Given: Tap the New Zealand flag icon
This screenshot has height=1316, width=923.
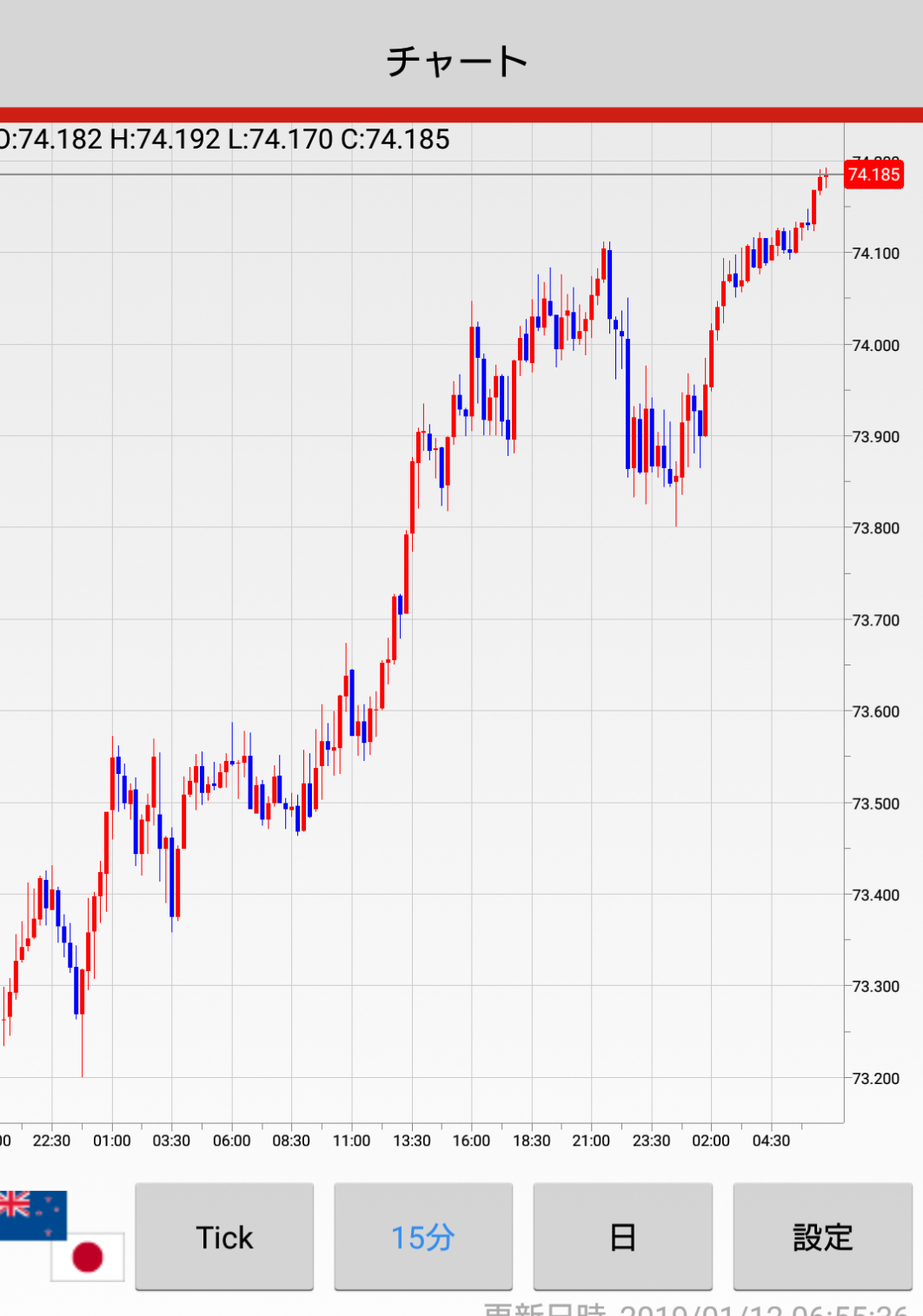Looking at the screenshot, I should pos(31,1213).
